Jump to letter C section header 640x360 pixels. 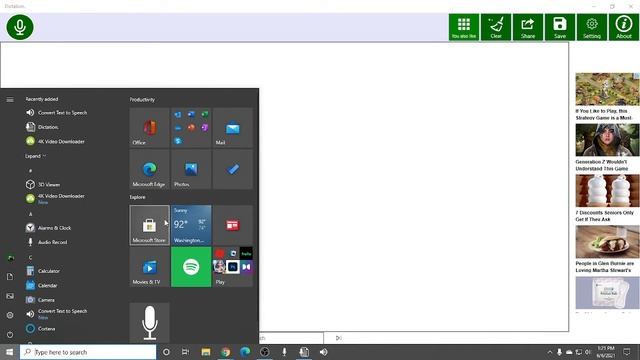30,257
